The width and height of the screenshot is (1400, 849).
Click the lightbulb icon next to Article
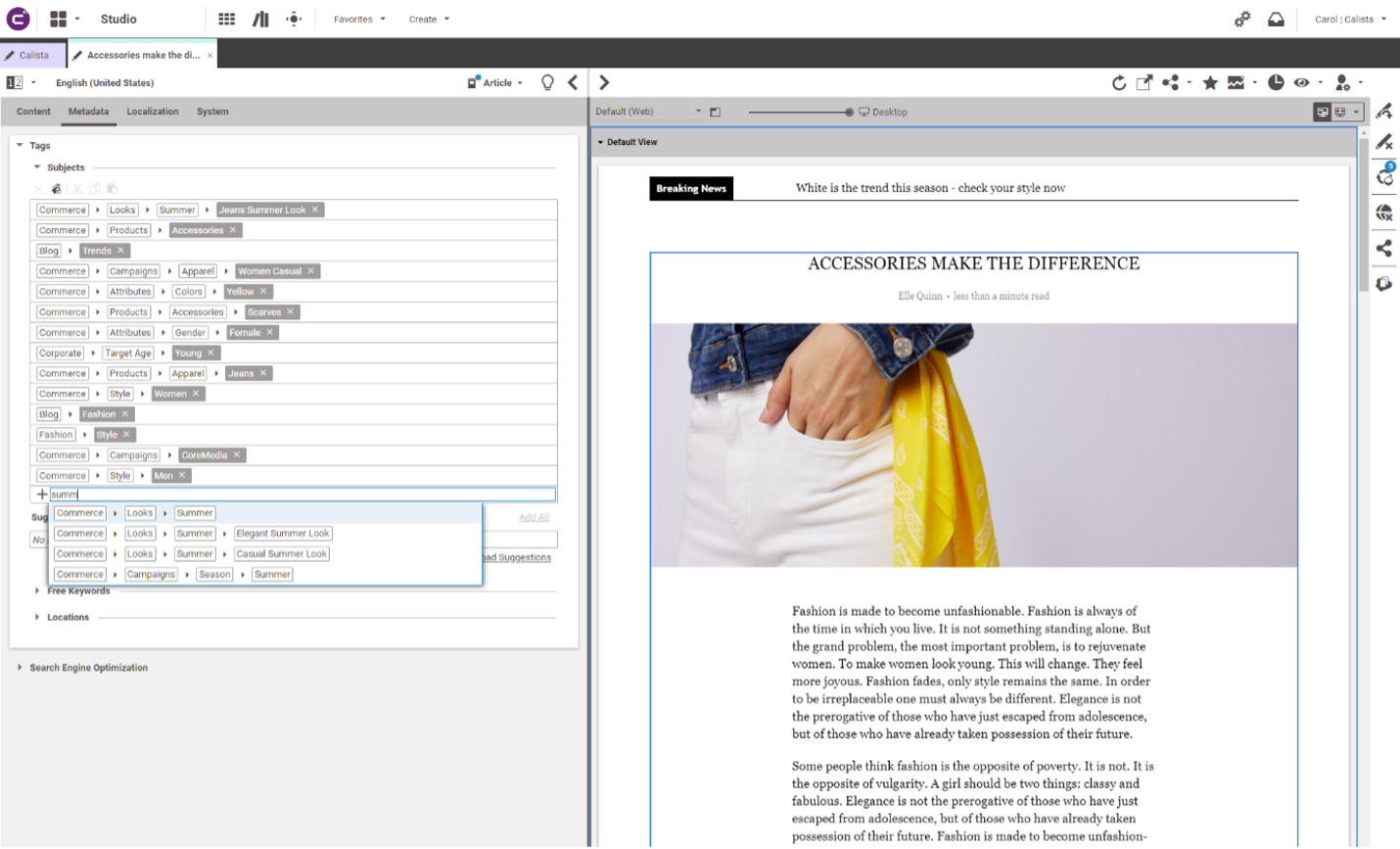coord(547,82)
